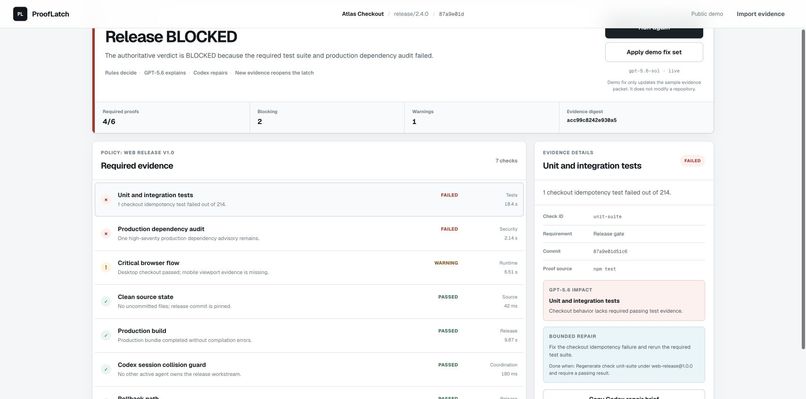
Task: Click the passed check icon for Codex session collision guard
Action: [x=106, y=369]
